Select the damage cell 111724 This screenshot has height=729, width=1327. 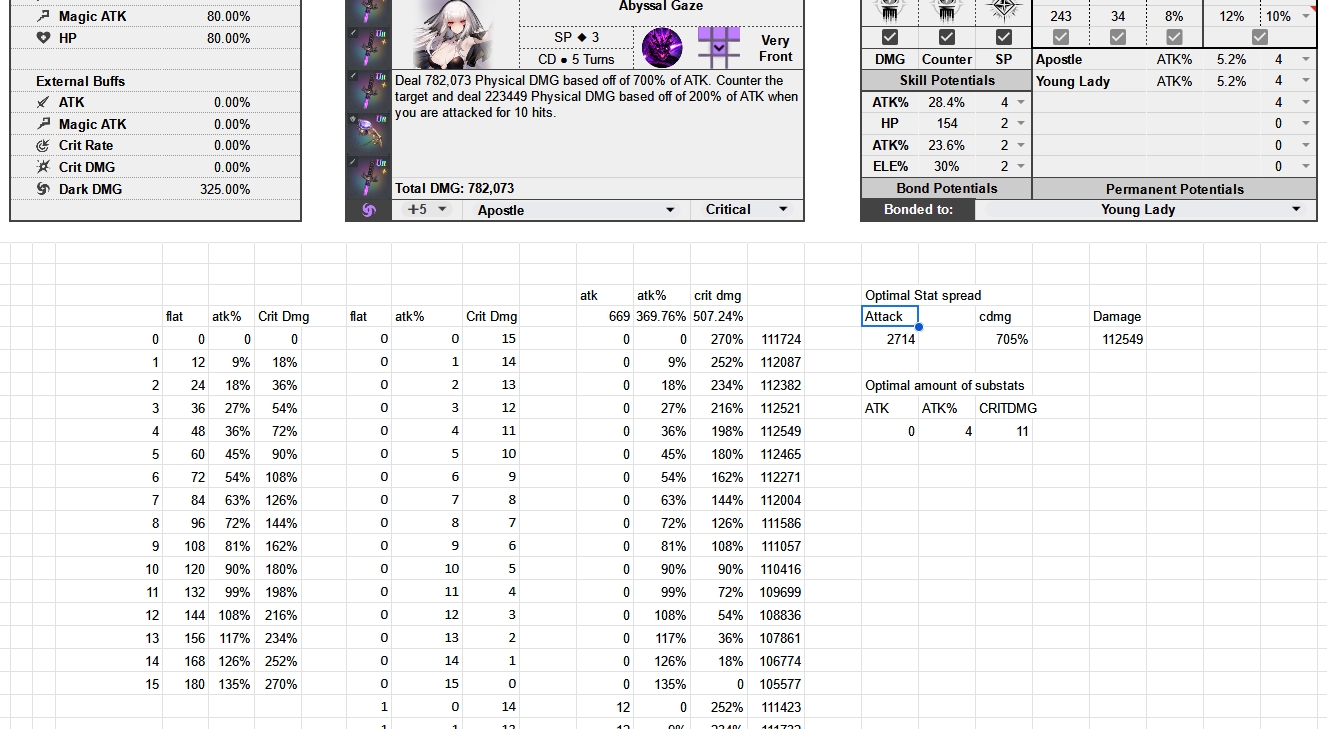pyautogui.click(x=780, y=339)
